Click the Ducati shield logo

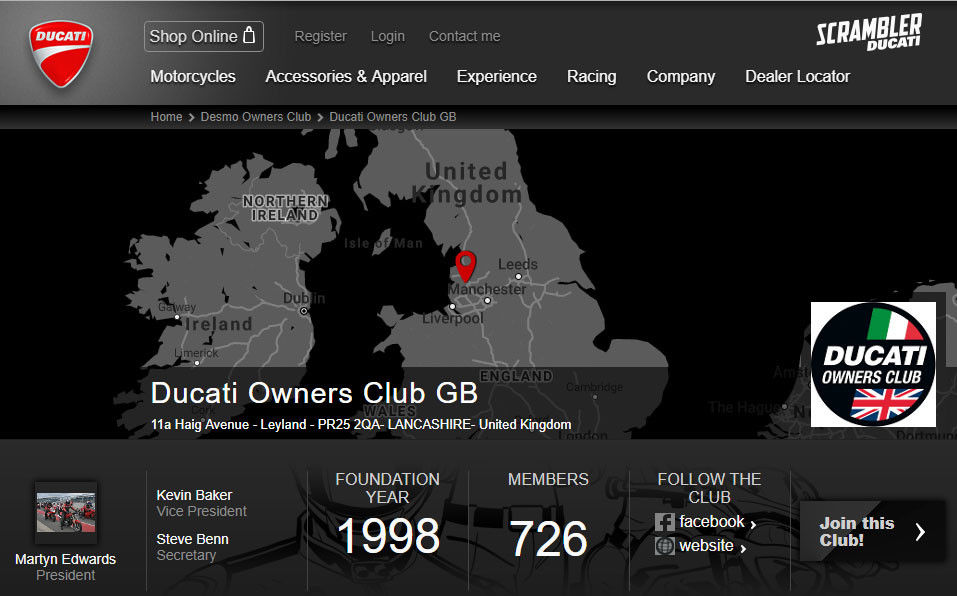pos(61,54)
